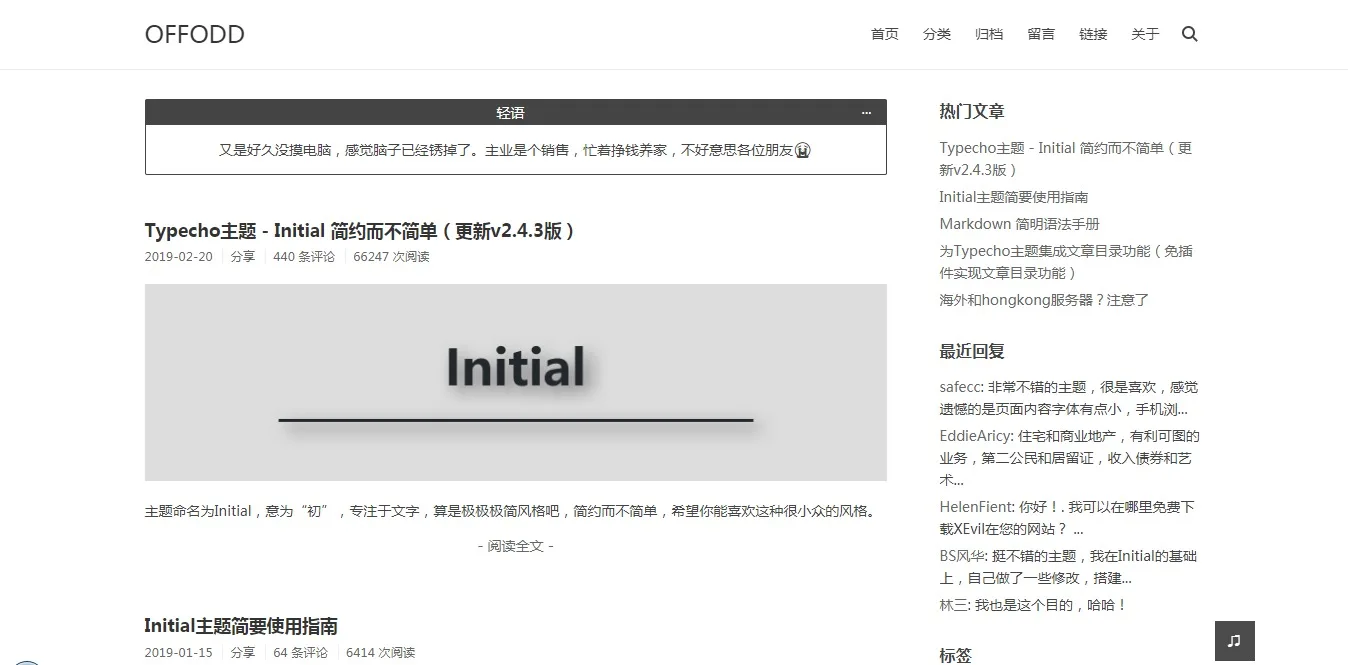Click the OFFODD site logo
The height and width of the screenshot is (665, 1348).
(194, 33)
